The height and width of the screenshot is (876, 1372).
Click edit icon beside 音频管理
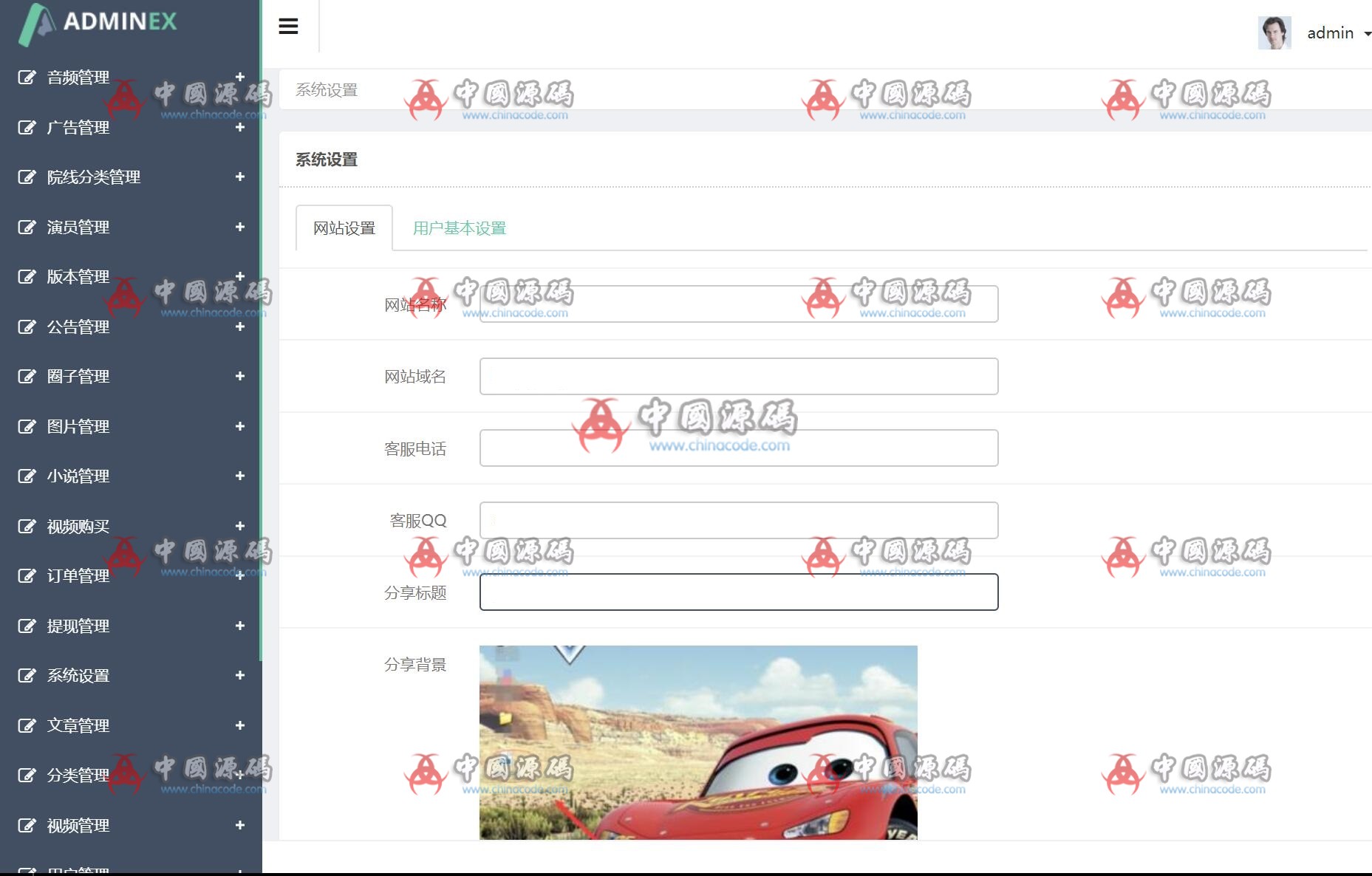click(27, 78)
